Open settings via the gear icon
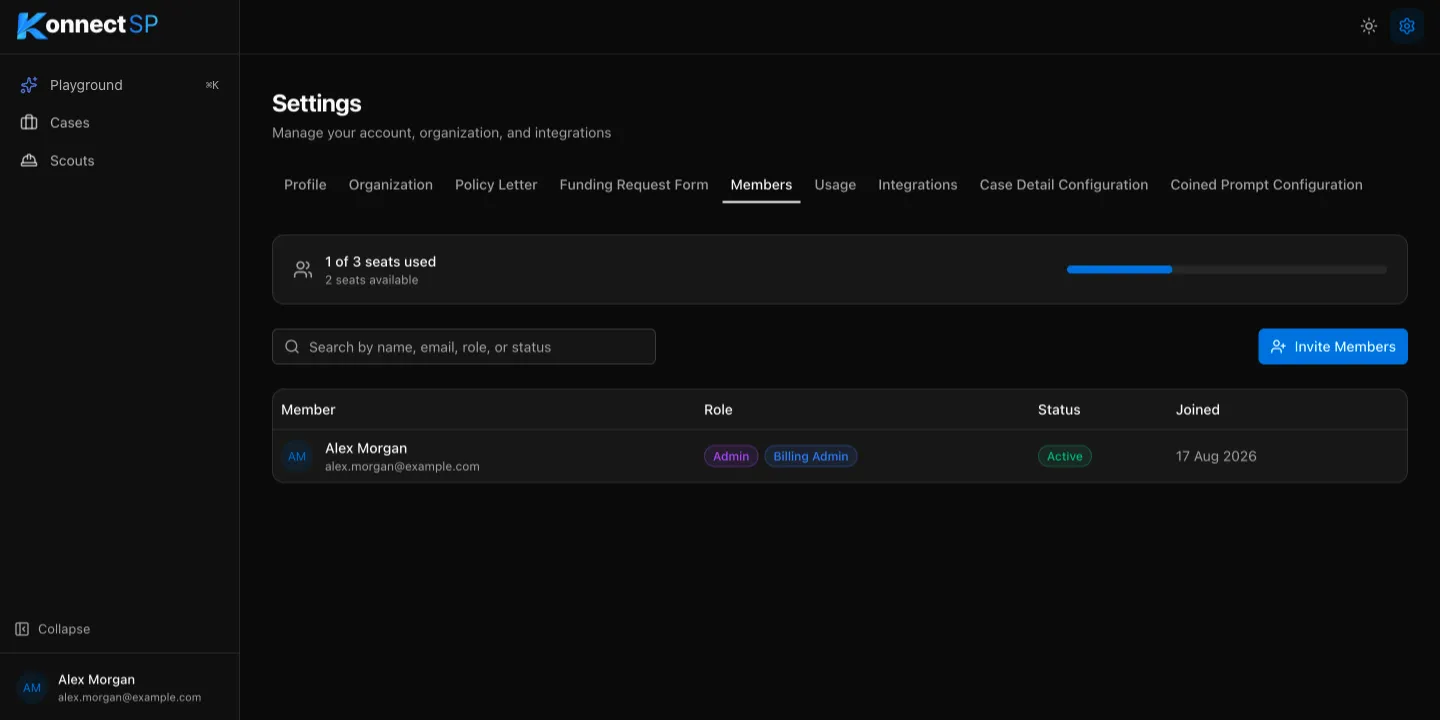 coord(1407,26)
